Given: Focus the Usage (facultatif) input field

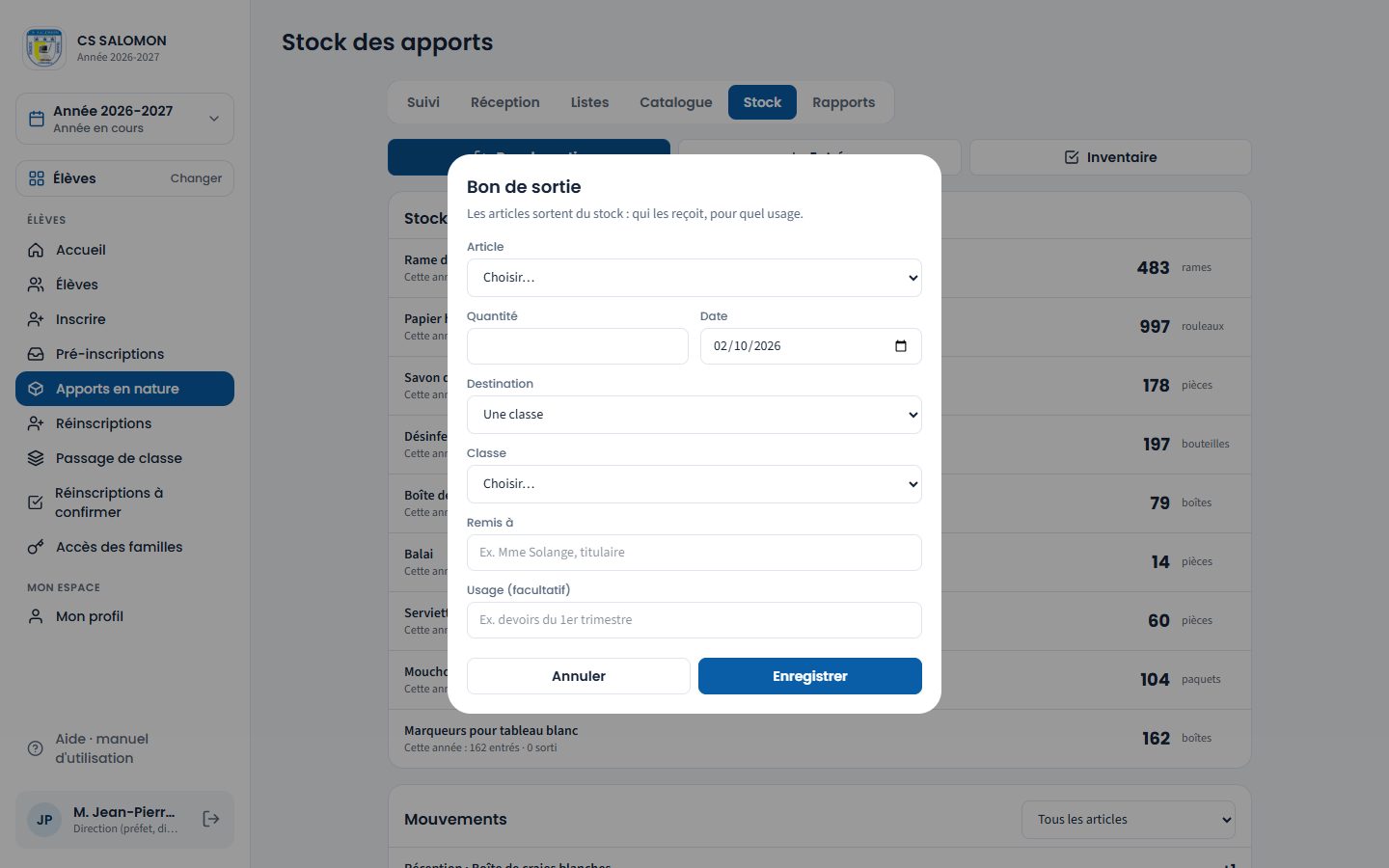Looking at the screenshot, I should point(694,620).
